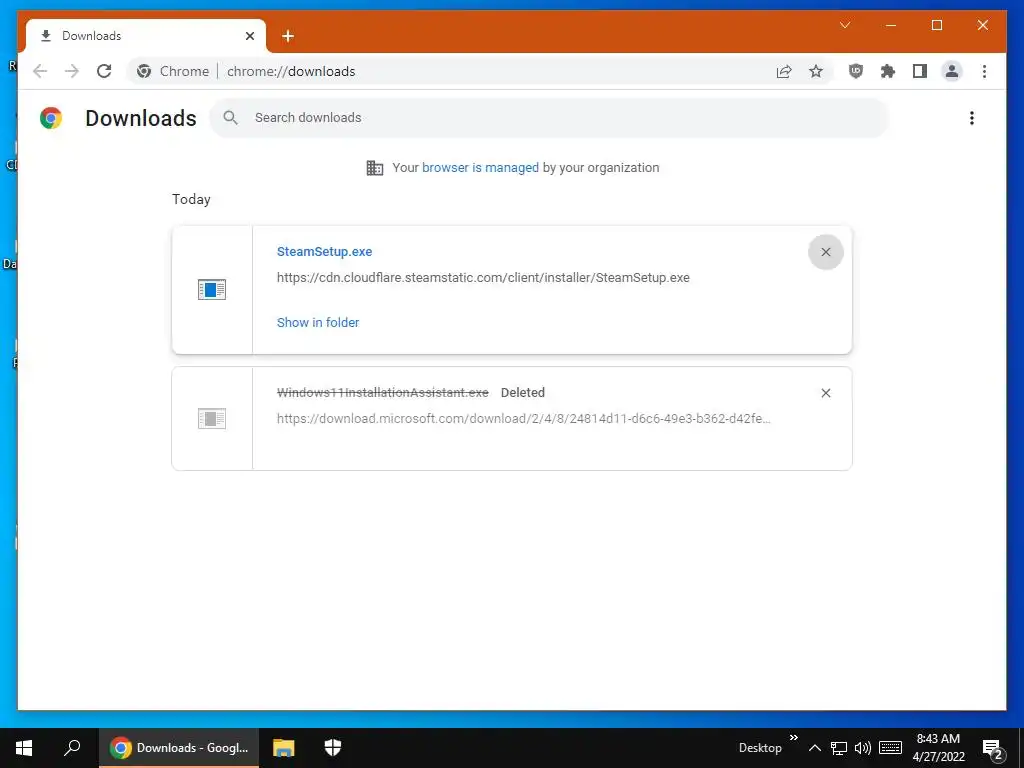Open a new tab with plus
Viewport: 1024px width, 768px height.
pos(288,36)
